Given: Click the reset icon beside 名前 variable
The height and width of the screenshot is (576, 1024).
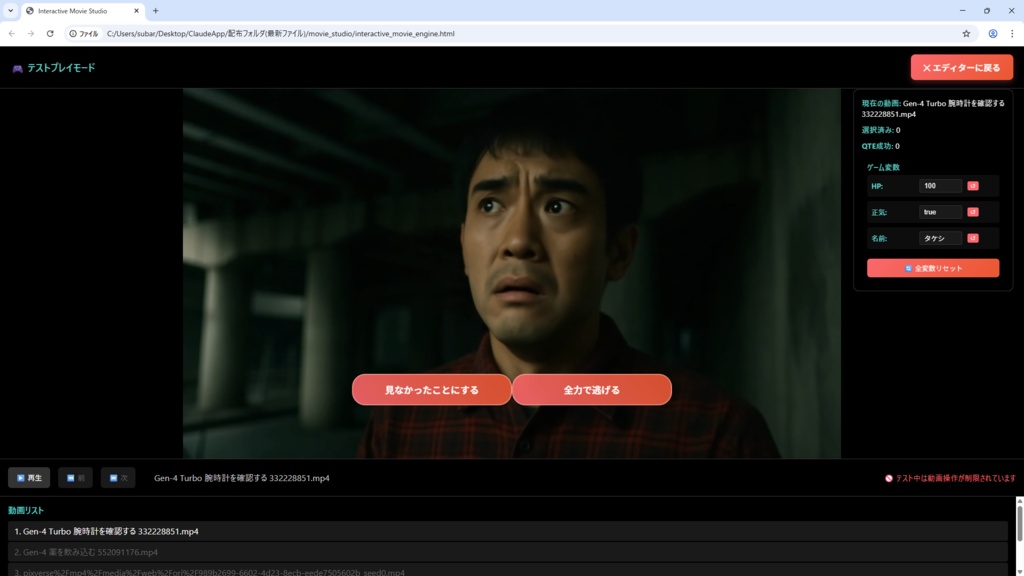Looking at the screenshot, I should [x=973, y=238].
